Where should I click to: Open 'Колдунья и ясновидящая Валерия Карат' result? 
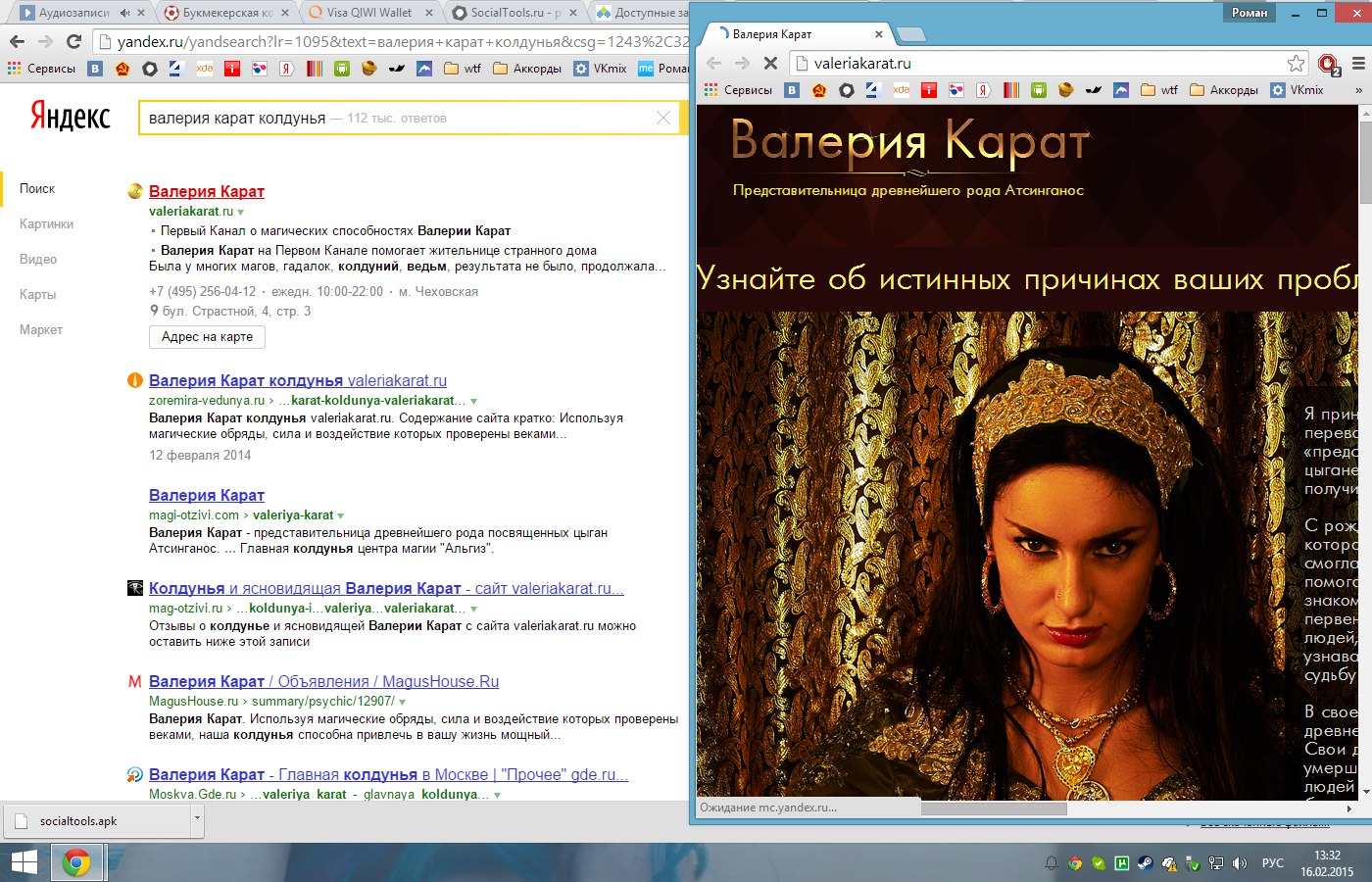pos(386,588)
